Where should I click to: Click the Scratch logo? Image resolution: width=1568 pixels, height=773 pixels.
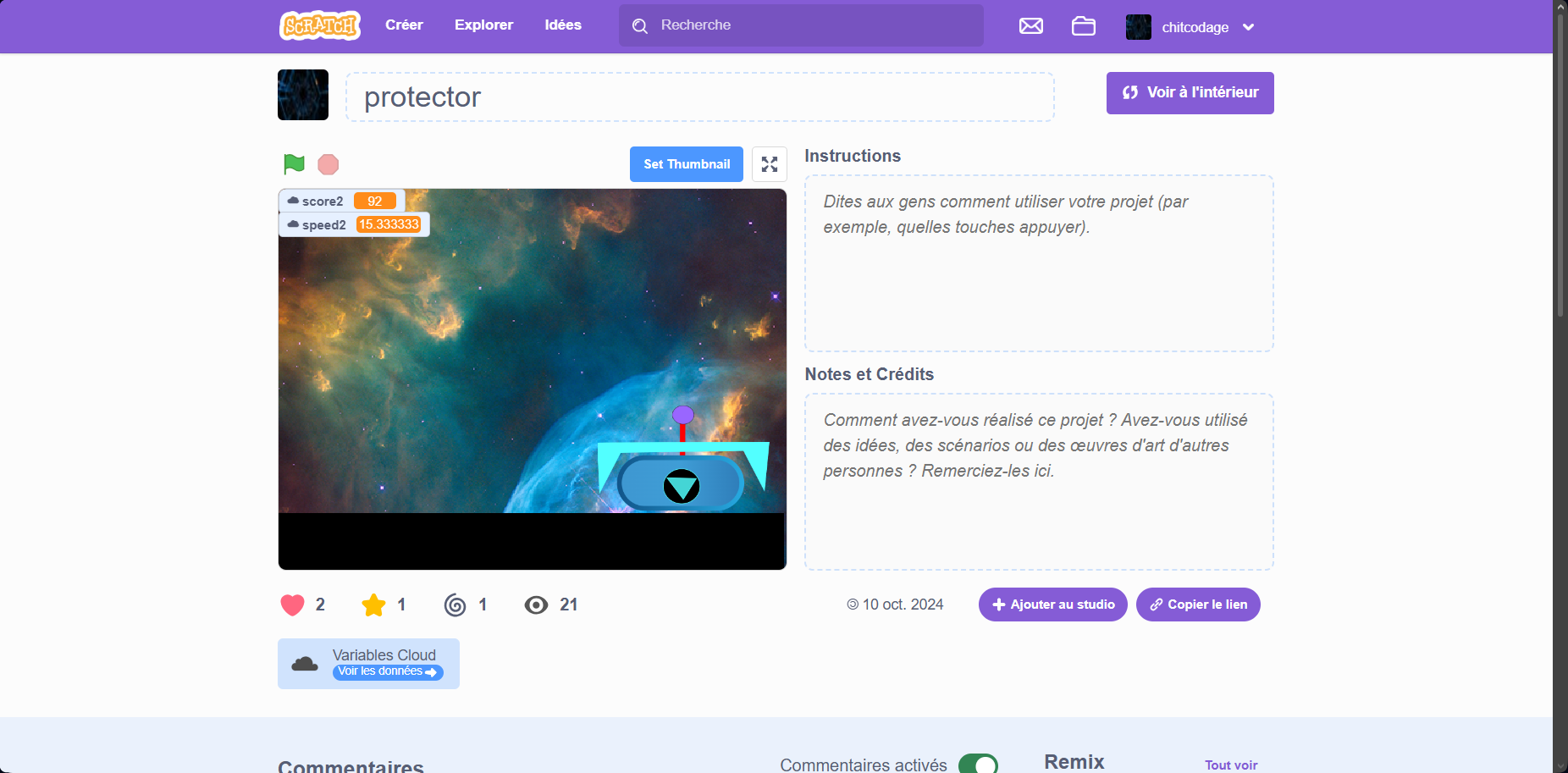click(x=320, y=25)
